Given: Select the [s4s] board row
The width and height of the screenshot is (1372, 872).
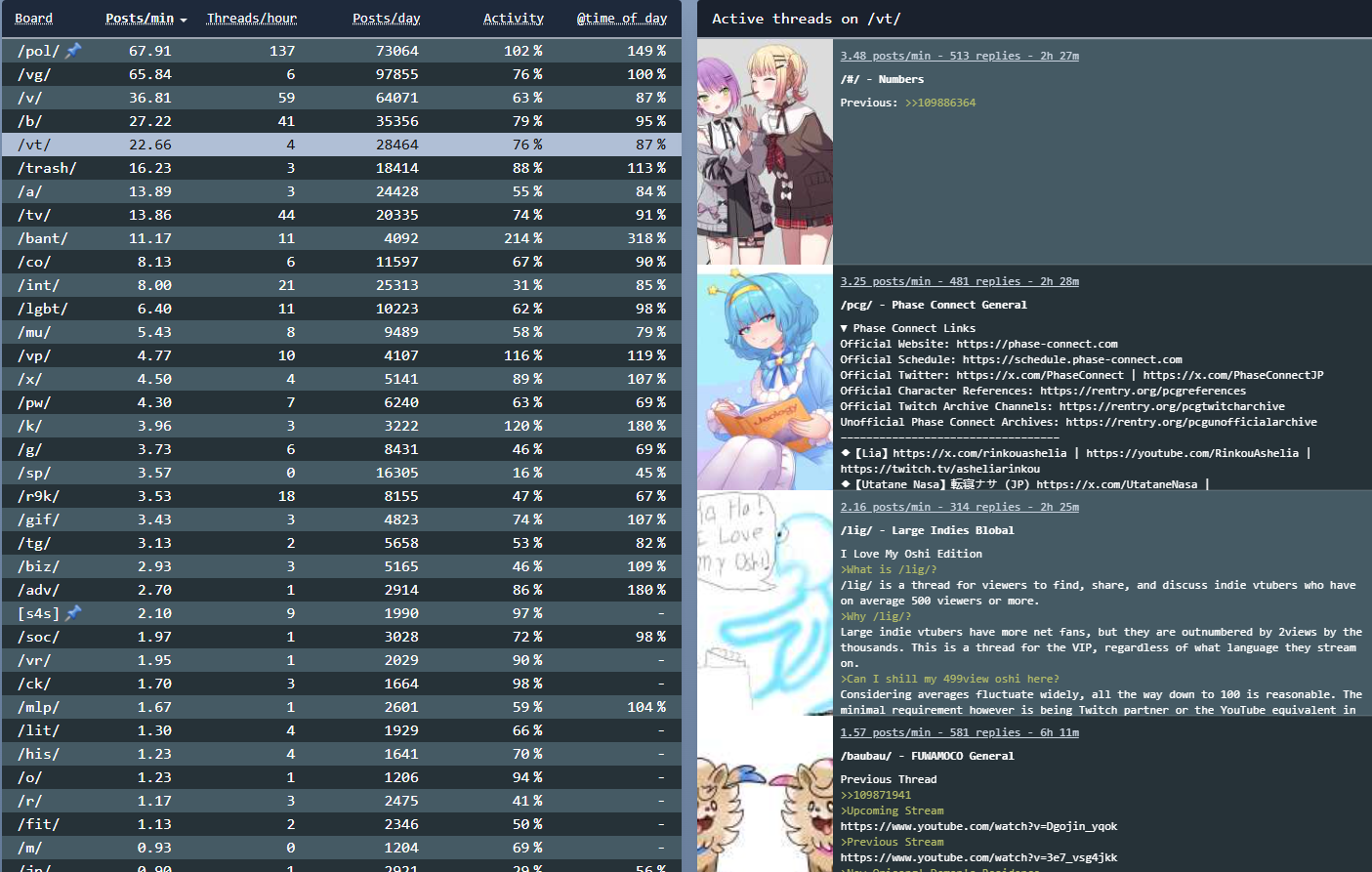Looking at the screenshot, I should 342,613.
